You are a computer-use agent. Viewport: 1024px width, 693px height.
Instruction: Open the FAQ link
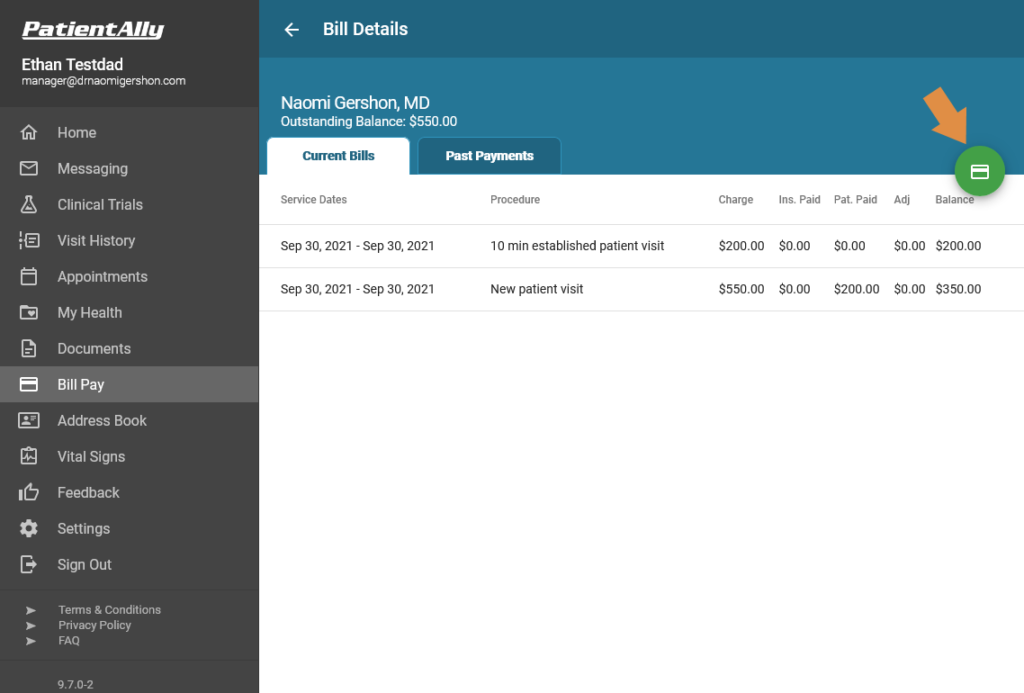69,641
